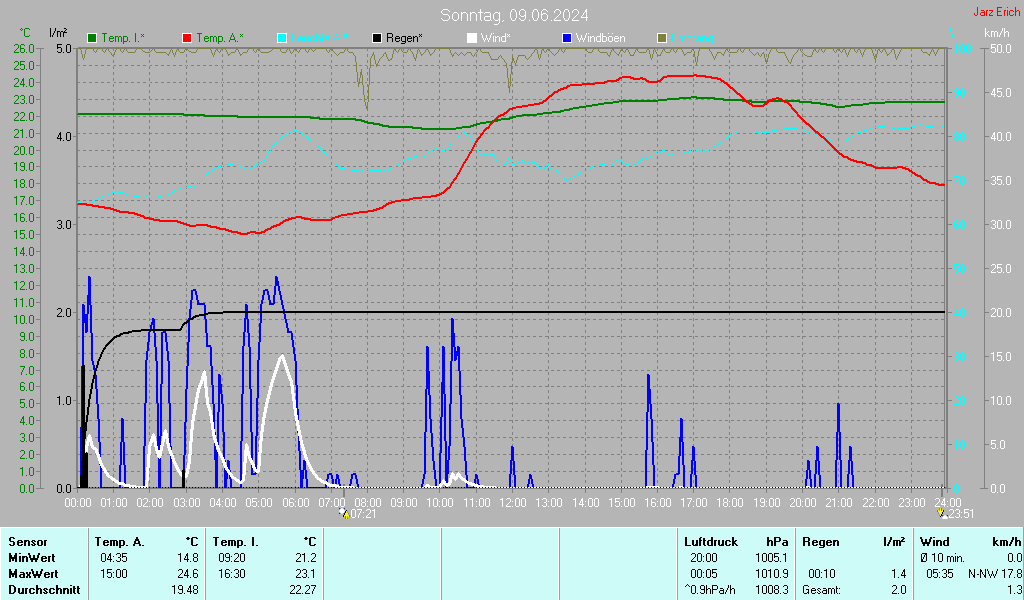Click the 12:00 time axis label

pos(513,503)
